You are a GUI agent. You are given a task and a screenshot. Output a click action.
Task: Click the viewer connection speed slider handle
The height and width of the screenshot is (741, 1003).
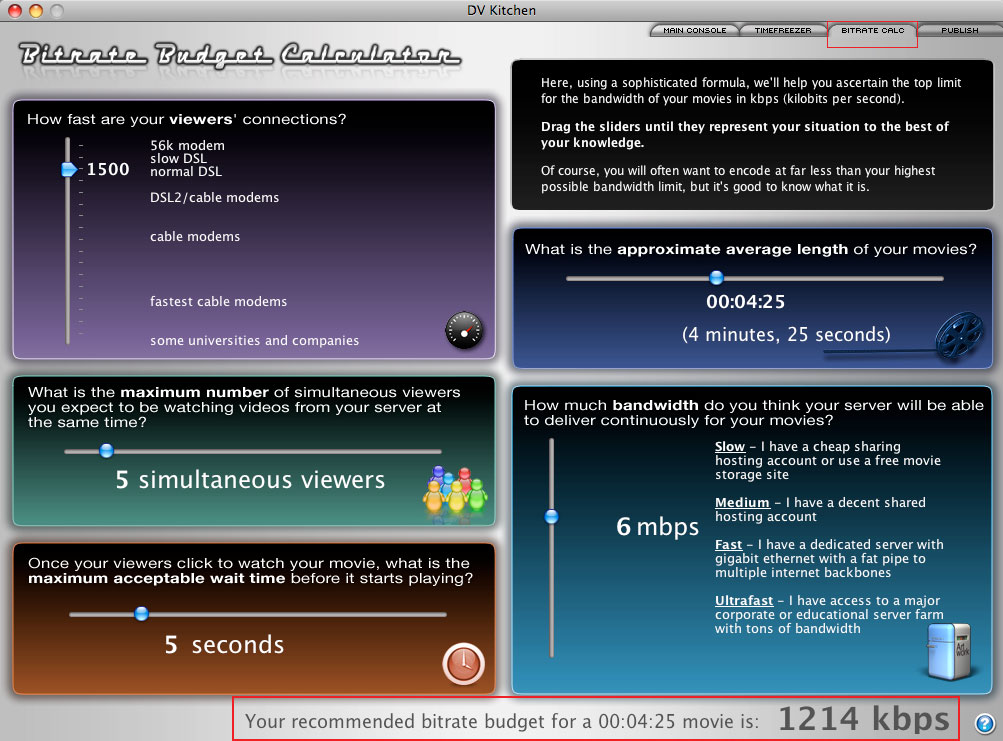tap(69, 170)
